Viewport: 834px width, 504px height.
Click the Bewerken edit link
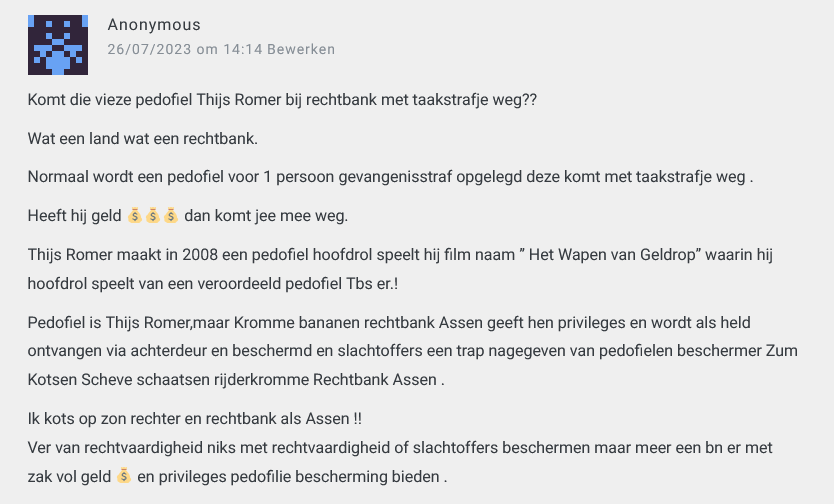click(x=301, y=49)
